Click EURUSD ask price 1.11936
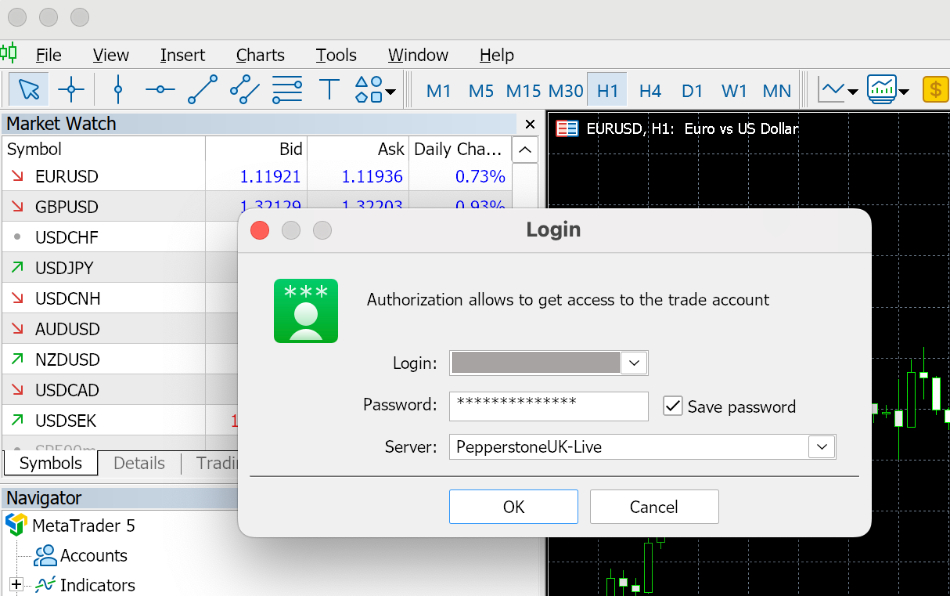This screenshot has width=950, height=596. pos(372,176)
